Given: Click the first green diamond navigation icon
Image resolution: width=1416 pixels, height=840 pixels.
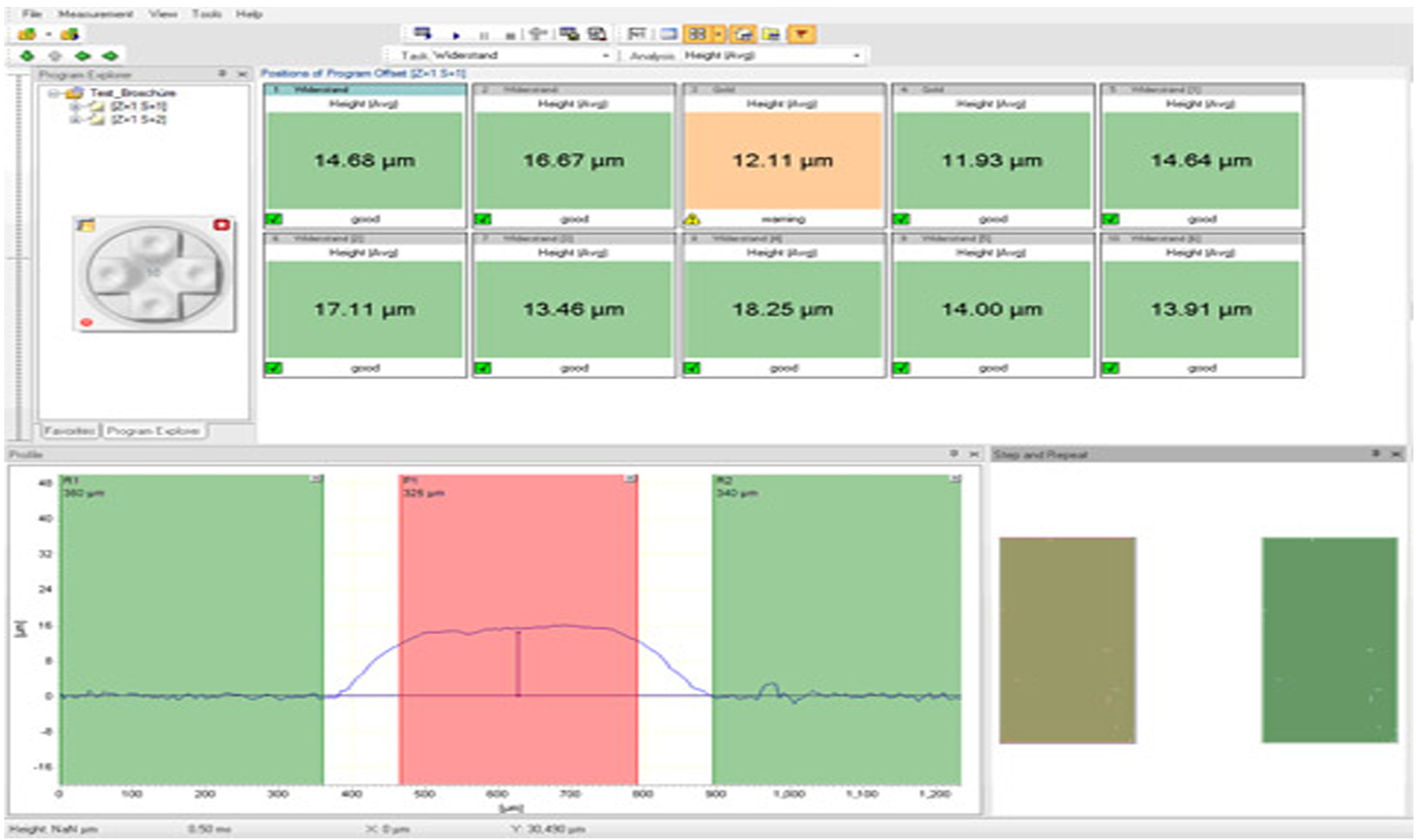Looking at the screenshot, I should coord(27,56).
